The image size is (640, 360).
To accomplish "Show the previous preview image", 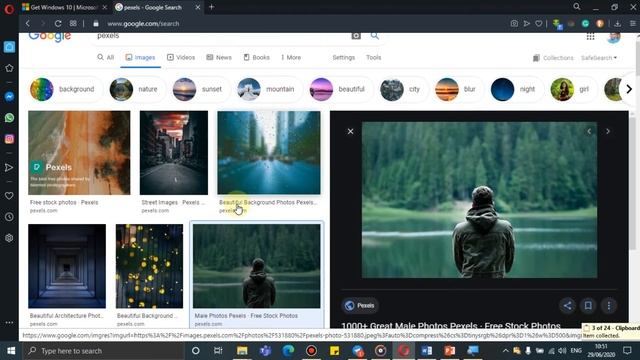I will point(589,131).
